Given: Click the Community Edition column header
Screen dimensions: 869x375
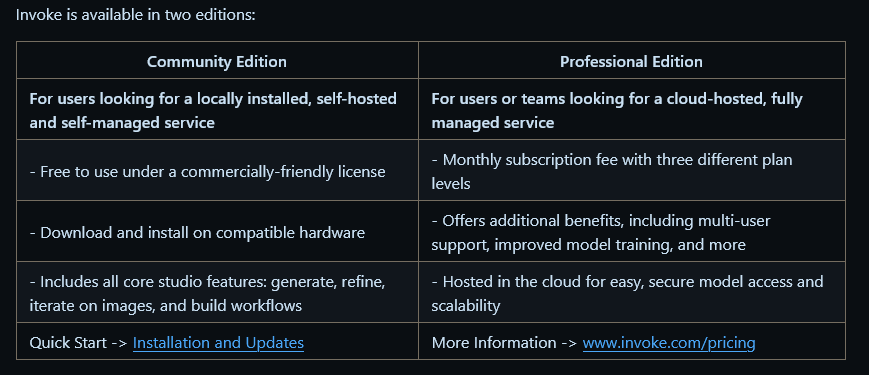Looking at the screenshot, I should click(217, 60).
